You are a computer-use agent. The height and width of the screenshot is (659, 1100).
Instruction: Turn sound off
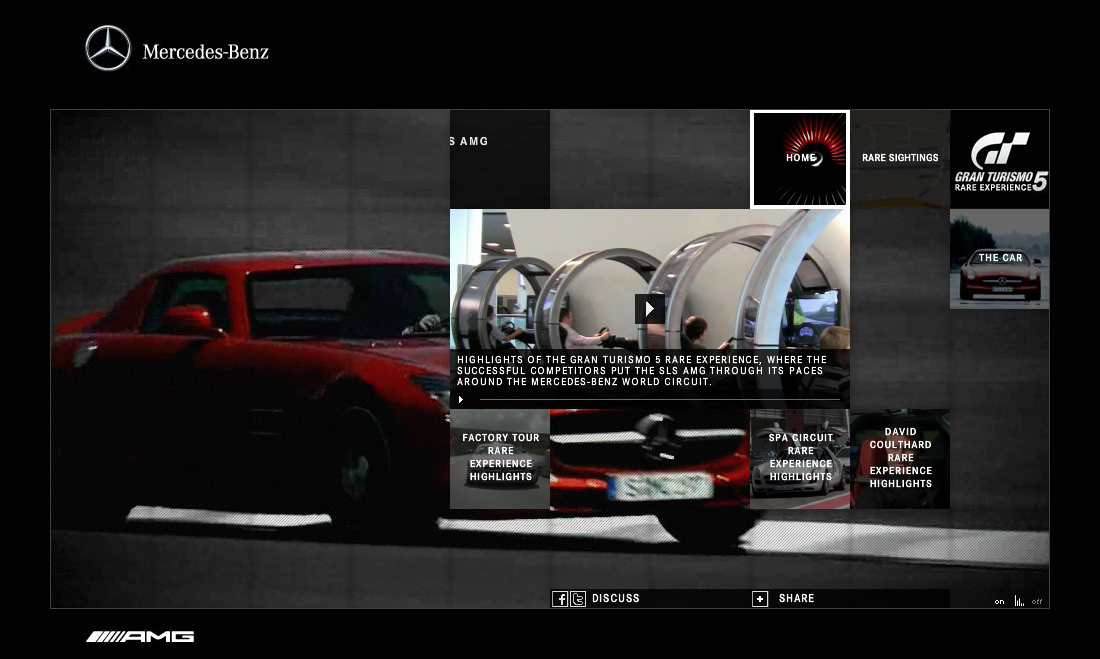pyautogui.click(x=1037, y=601)
